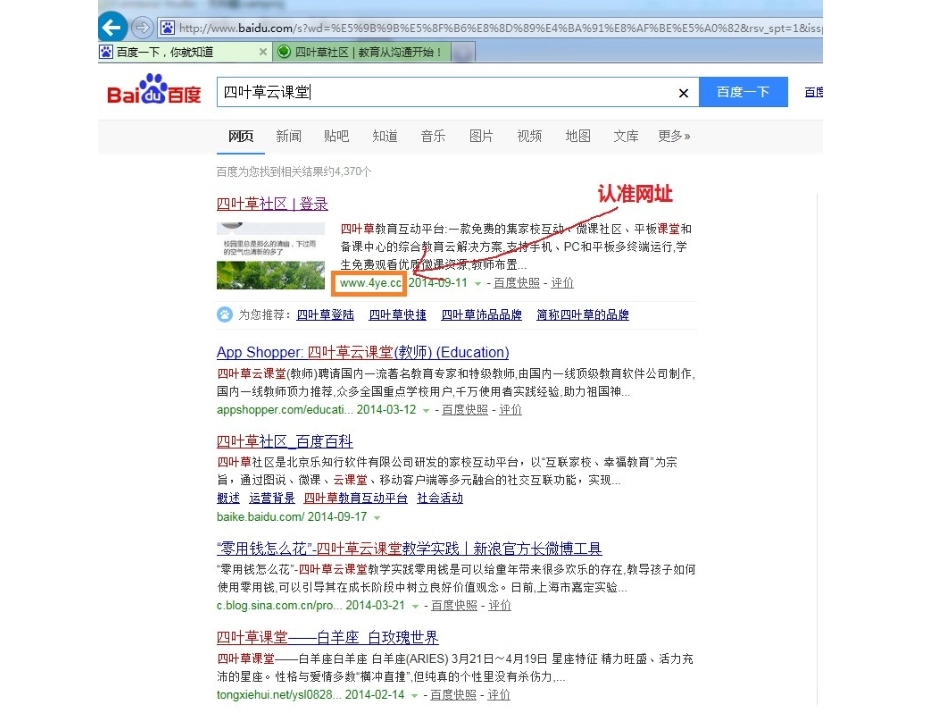Select the 图片 search category
Image resolution: width=950 pixels, height=713 pixels.
pyautogui.click(x=481, y=136)
